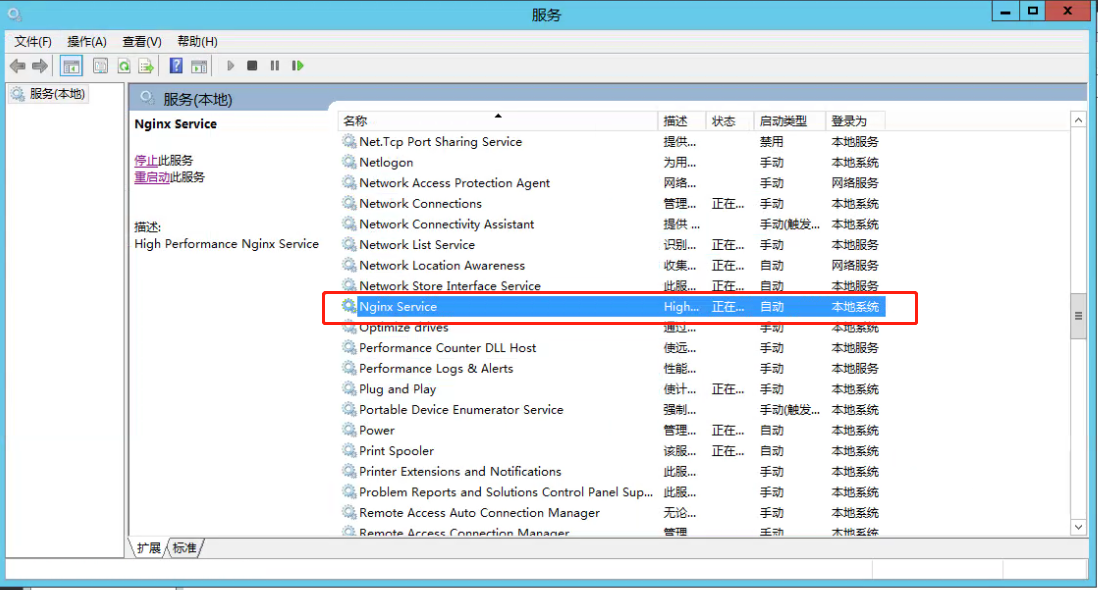The width and height of the screenshot is (1098, 590).
Task: Select 服务(本地) node in left tree
Action: [57, 94]
